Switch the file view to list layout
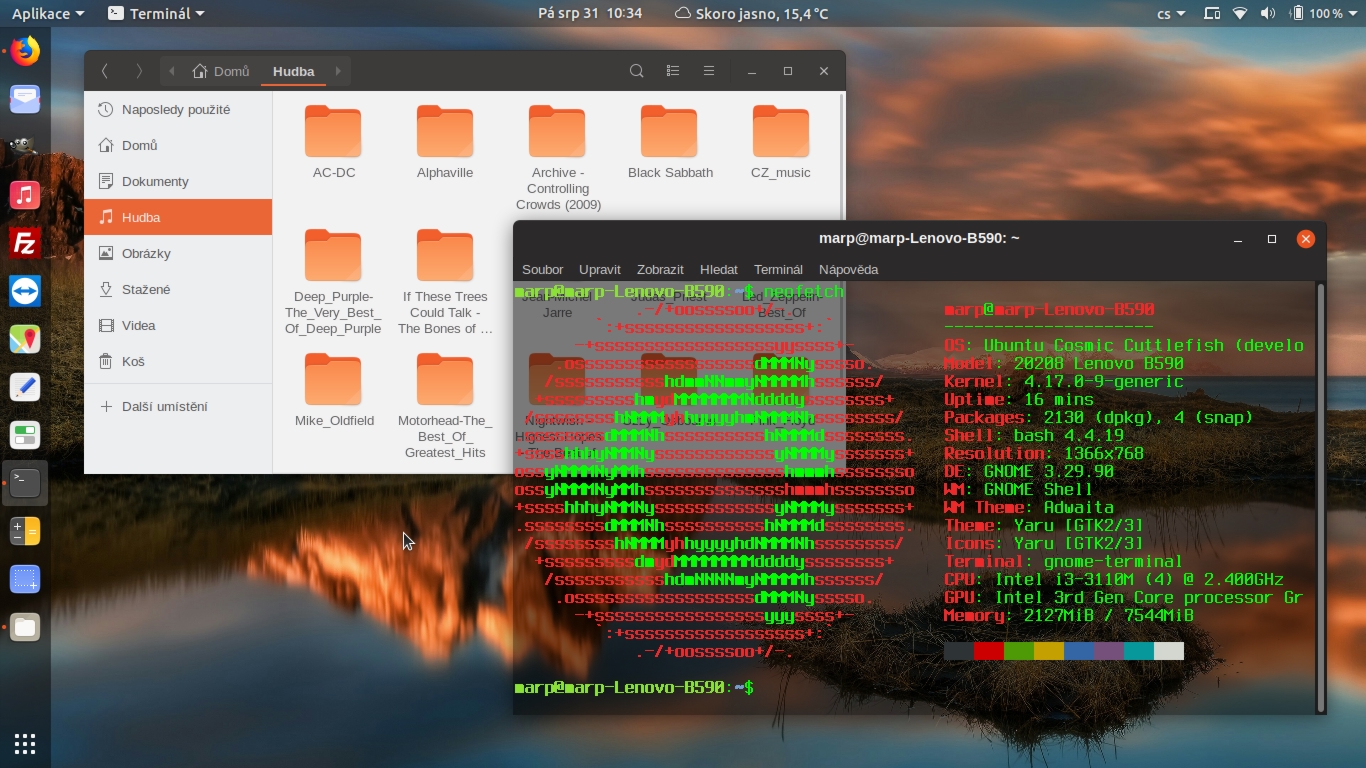The width and height of the screenshot is (1366, 768). [x=672, y=71]
